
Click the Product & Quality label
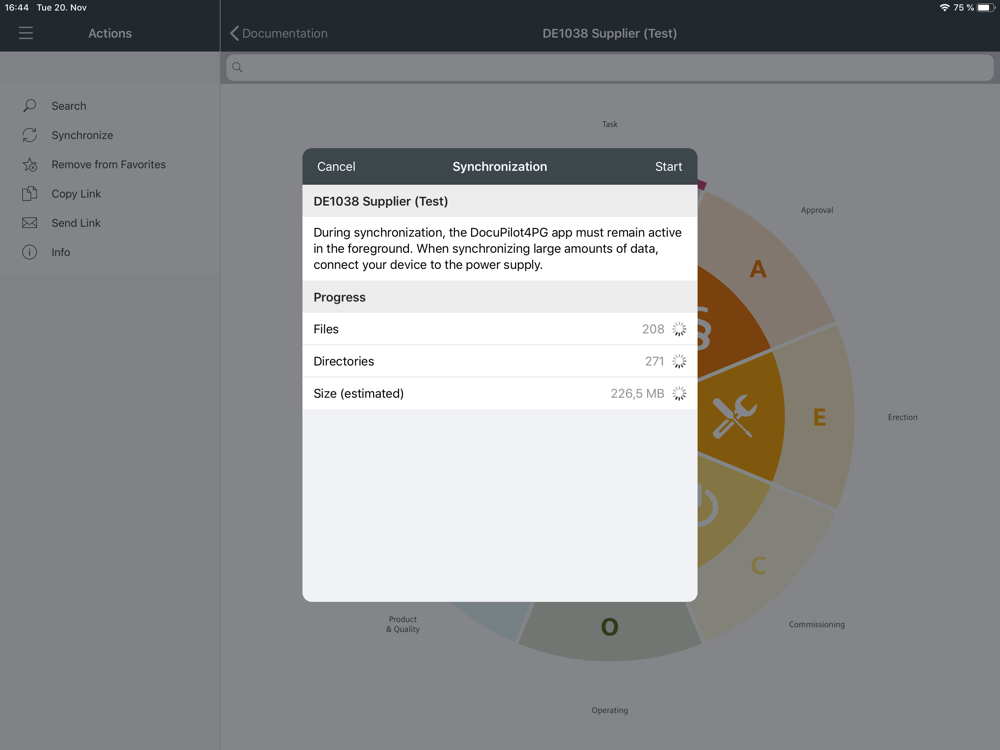coord(403,624)
